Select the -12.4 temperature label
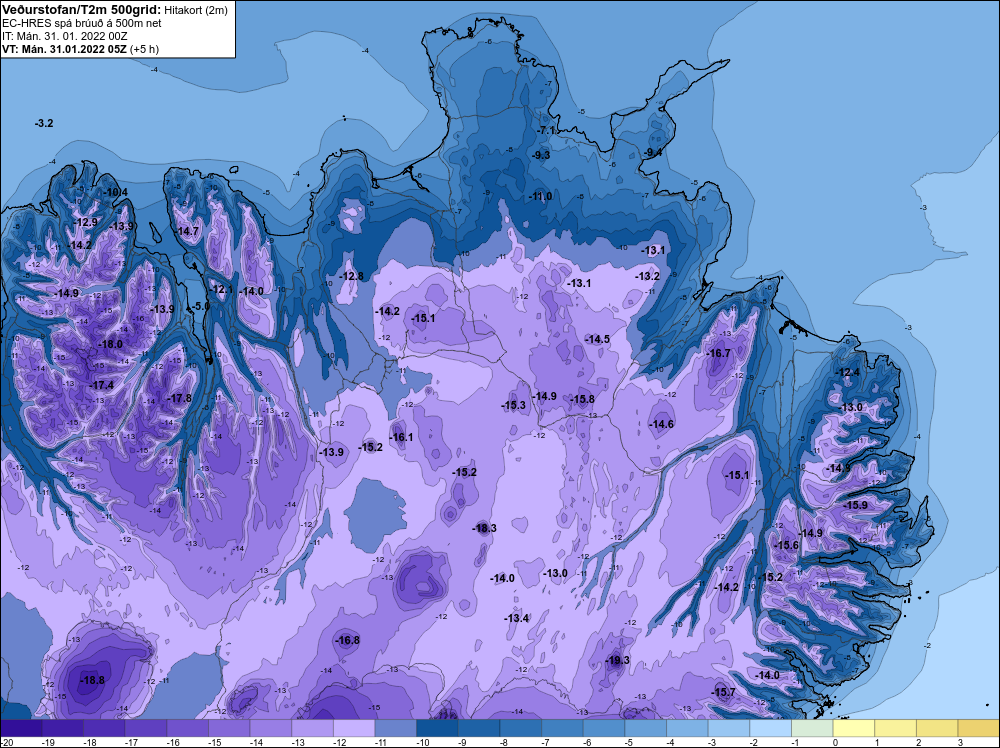The image size is (1000, 748). (x=848, y=372)
